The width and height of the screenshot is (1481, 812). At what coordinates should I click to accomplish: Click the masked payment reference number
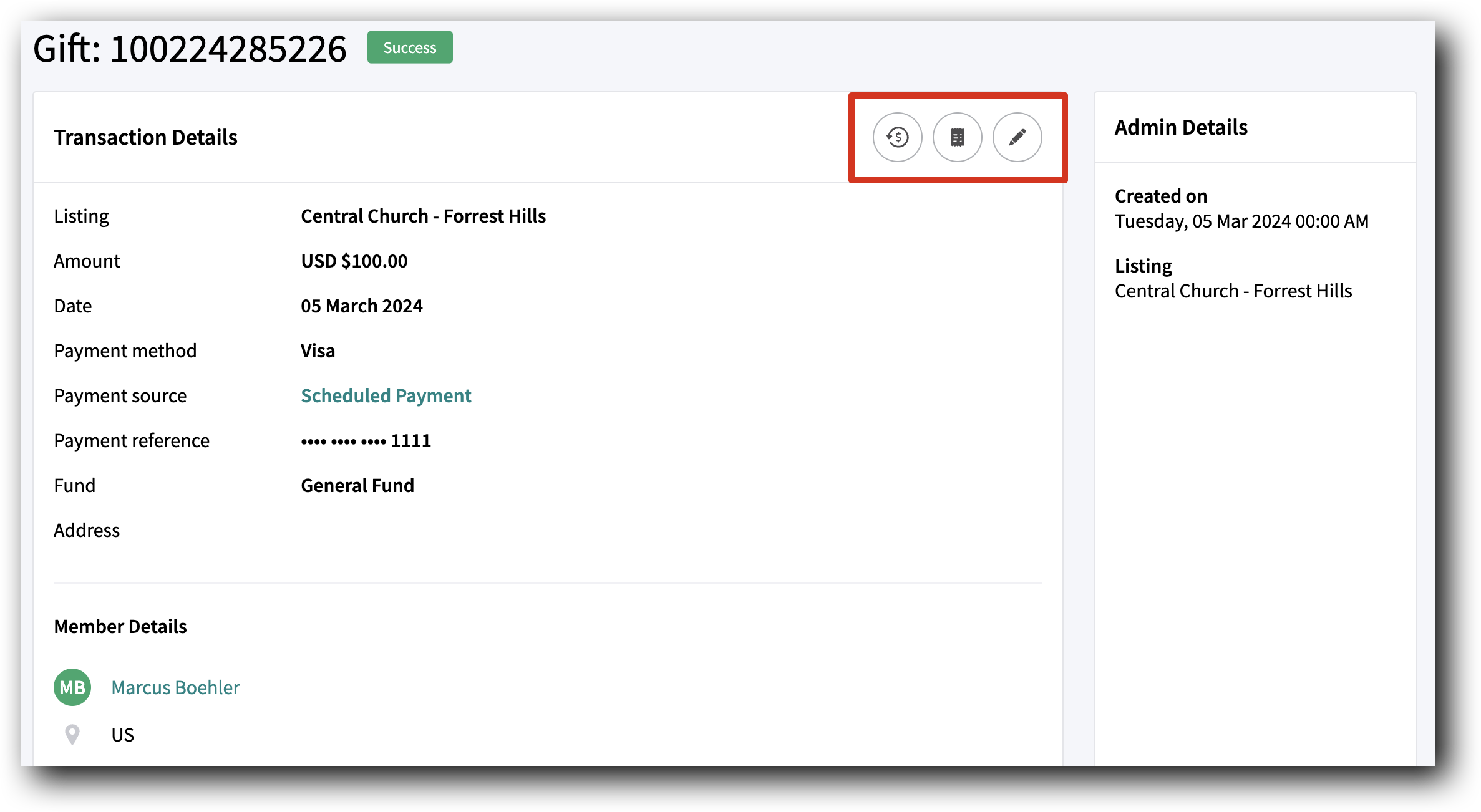[x=365, y=440]
